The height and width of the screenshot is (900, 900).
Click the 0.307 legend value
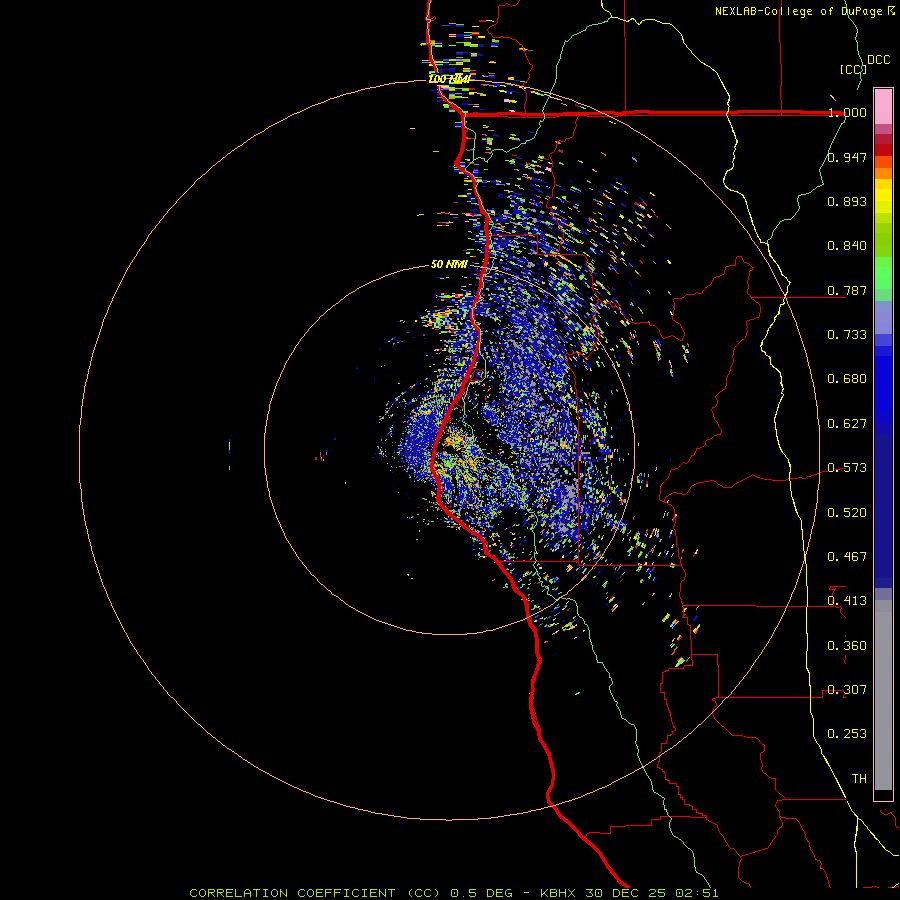tap(847, 690)
